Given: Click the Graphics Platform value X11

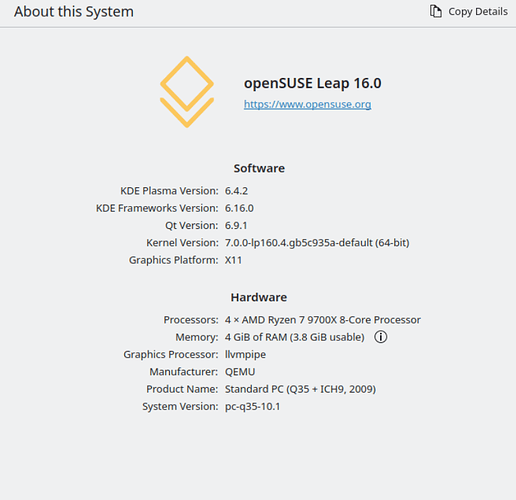Looking at the screenshot, I should (x=233, y=260).
